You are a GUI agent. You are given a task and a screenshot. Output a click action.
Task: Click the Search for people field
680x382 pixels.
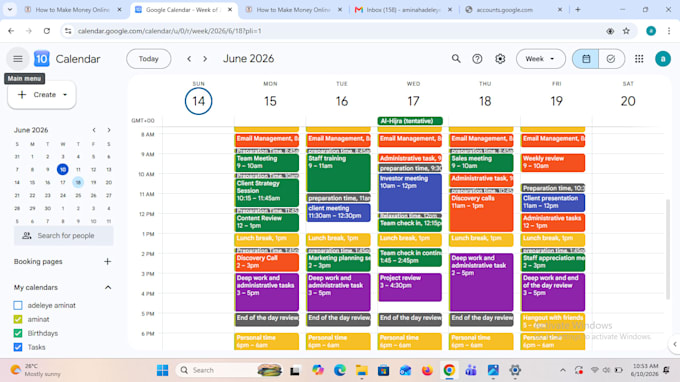click(x=64, y=235)
